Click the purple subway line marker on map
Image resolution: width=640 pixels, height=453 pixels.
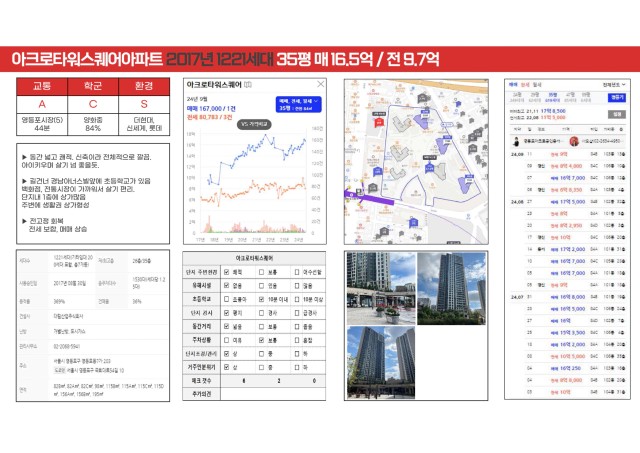coord(369,198)
